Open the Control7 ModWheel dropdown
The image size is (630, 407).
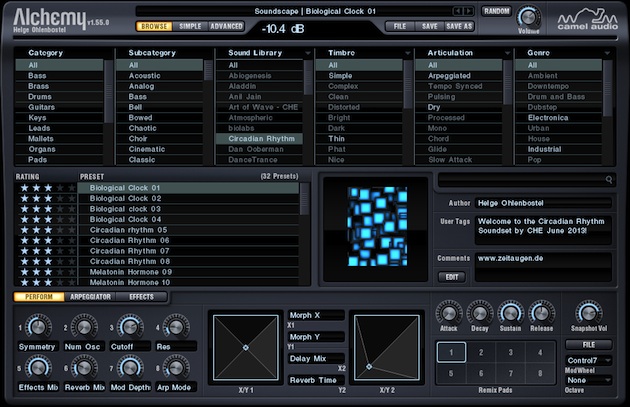[x=589, y=360]
